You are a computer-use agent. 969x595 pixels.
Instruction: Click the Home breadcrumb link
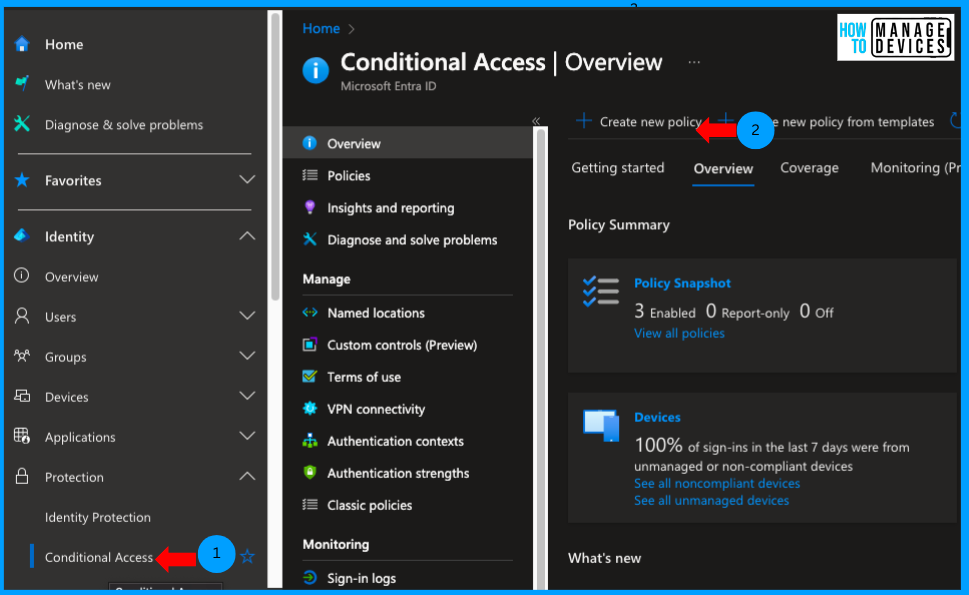pos(321,28)
